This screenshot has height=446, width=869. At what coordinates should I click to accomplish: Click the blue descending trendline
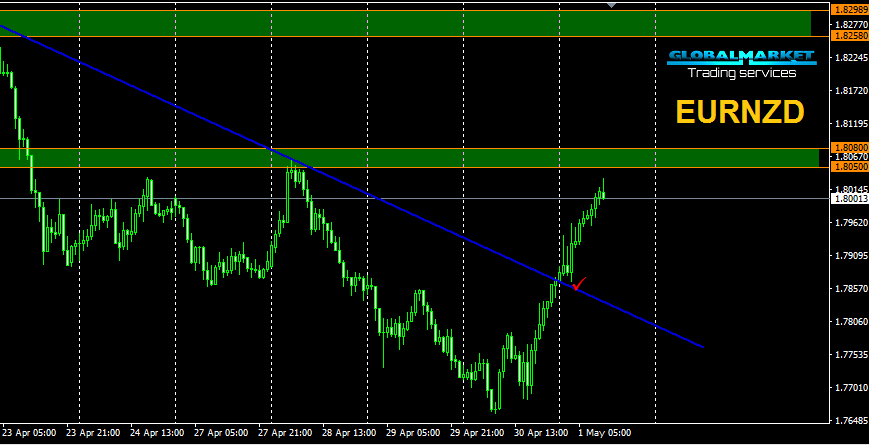pos(352,186)
